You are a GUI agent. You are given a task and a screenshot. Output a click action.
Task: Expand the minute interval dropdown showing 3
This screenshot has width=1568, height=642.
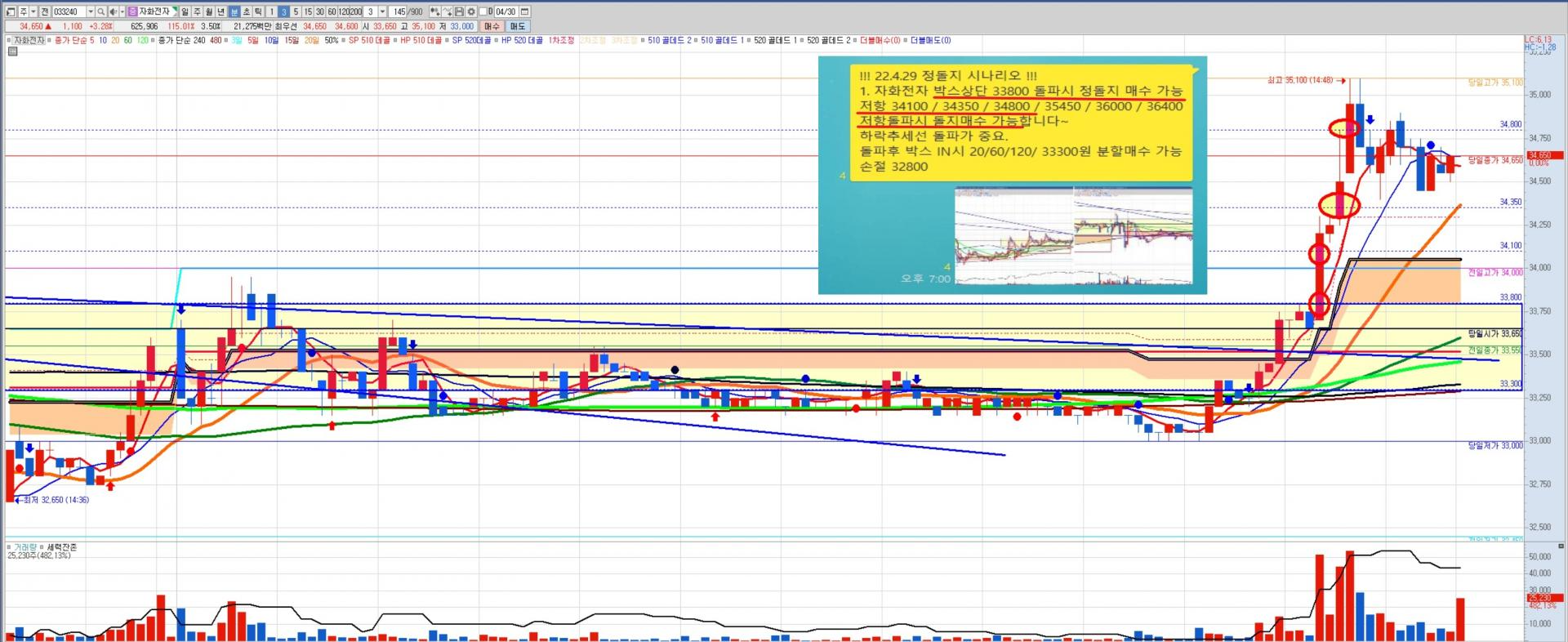382,11
